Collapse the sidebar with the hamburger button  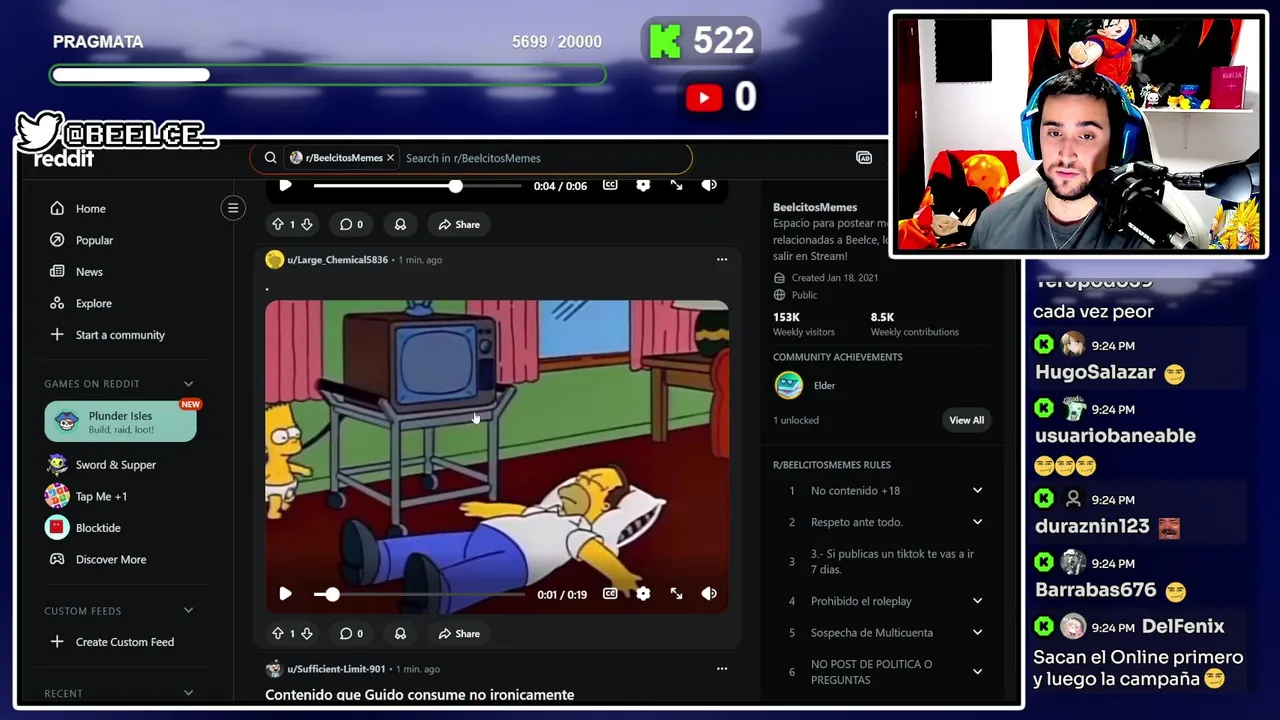point(233,208)
